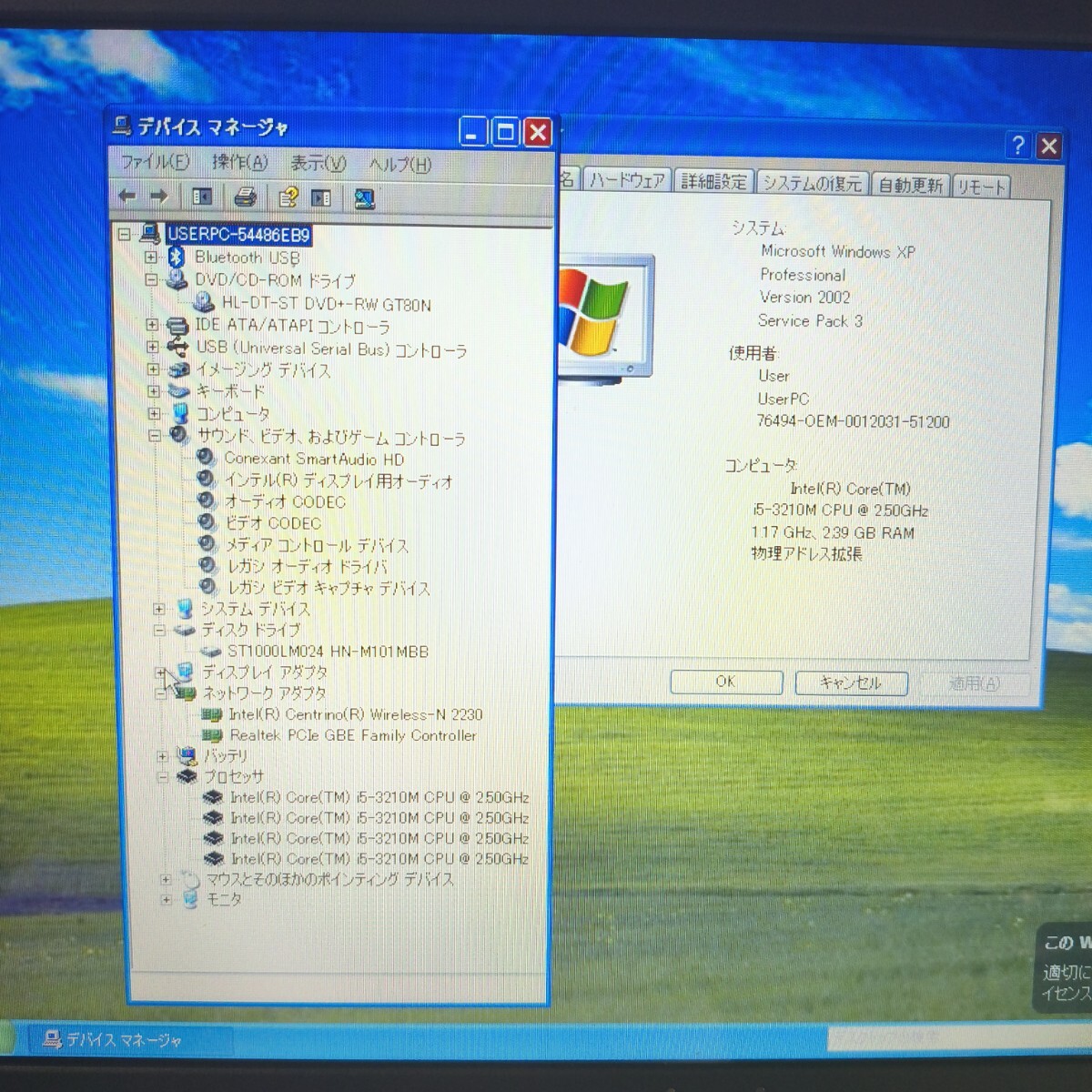The image size is (1092, 1092).
Task: Switch to the システムの復元 tab
Action: [x=812, y=184]
